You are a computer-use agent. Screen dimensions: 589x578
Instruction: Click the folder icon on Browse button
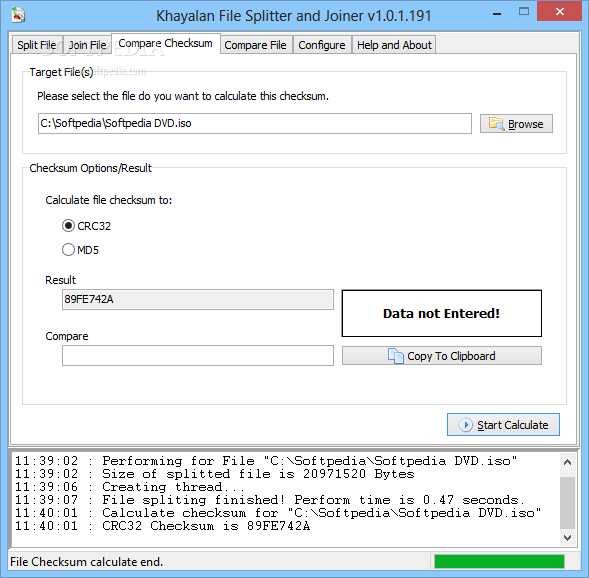(496, 124)
